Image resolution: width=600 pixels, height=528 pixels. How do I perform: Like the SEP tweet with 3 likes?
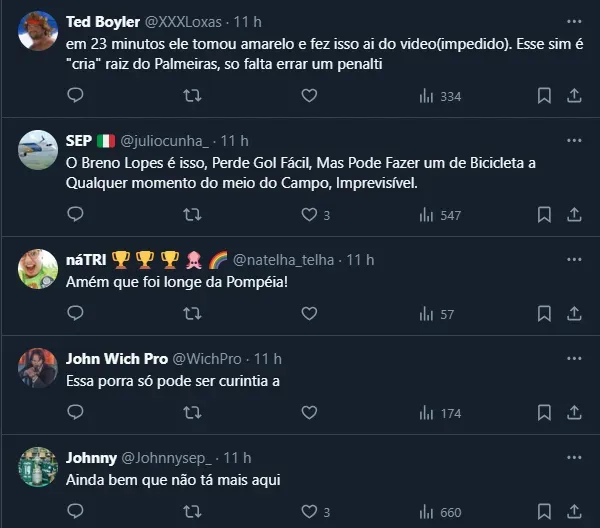(x=310, y=215)
